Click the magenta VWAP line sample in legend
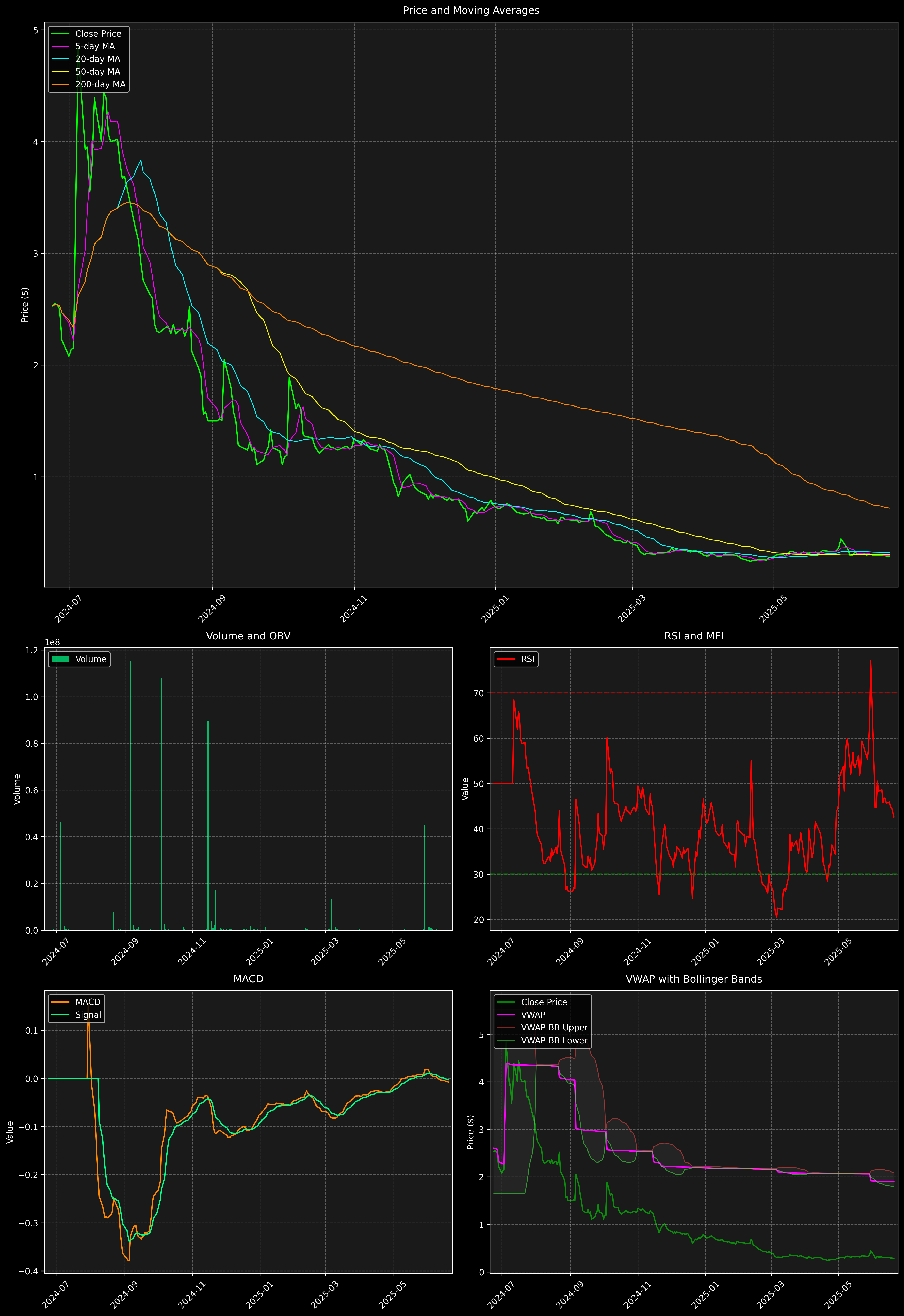Screen dimensions: 904x1316 506,1015
